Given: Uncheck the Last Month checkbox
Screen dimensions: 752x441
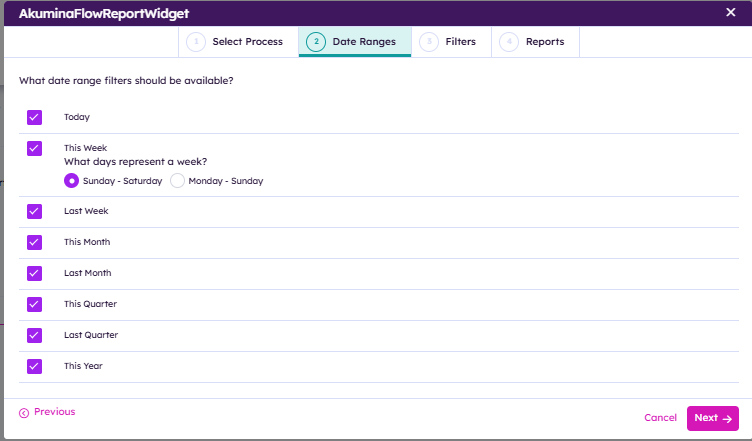Looking at the screenshot, I should click(35, 274).
